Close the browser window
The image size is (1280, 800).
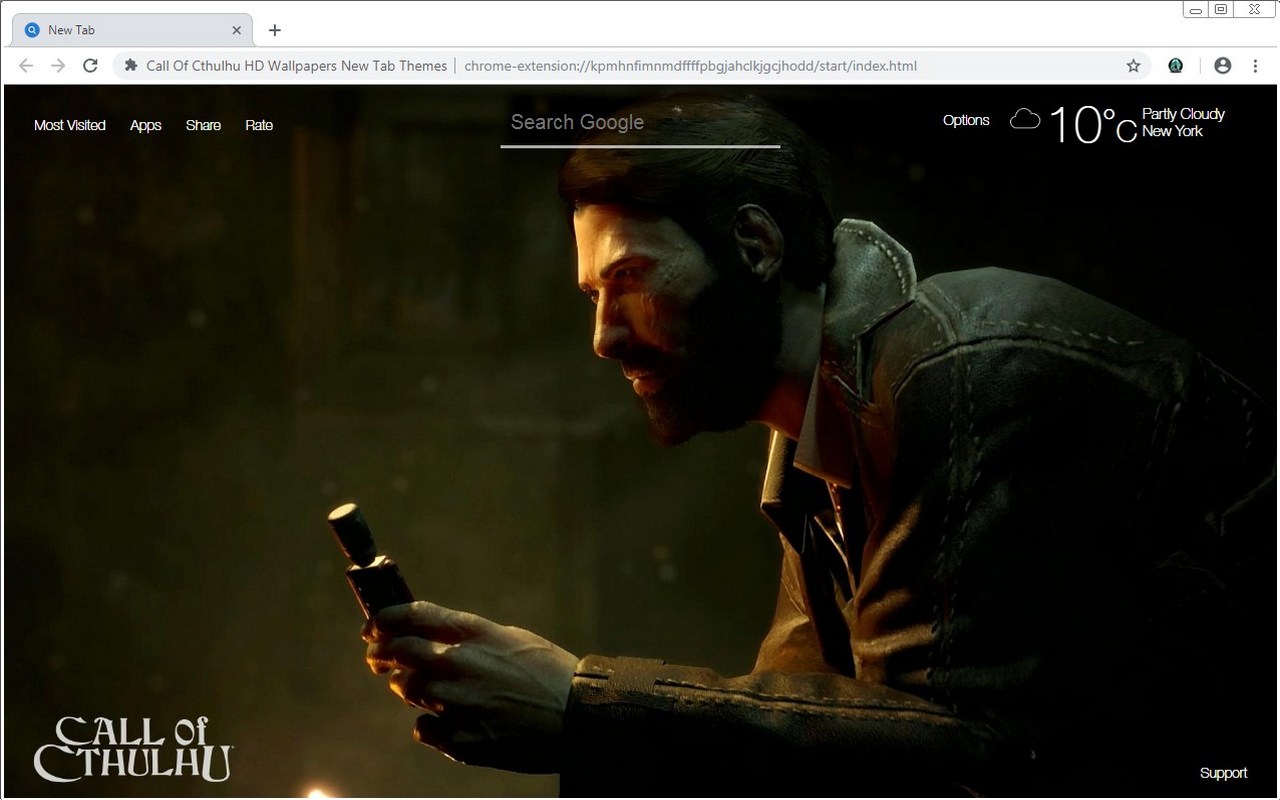[1254, 10]
